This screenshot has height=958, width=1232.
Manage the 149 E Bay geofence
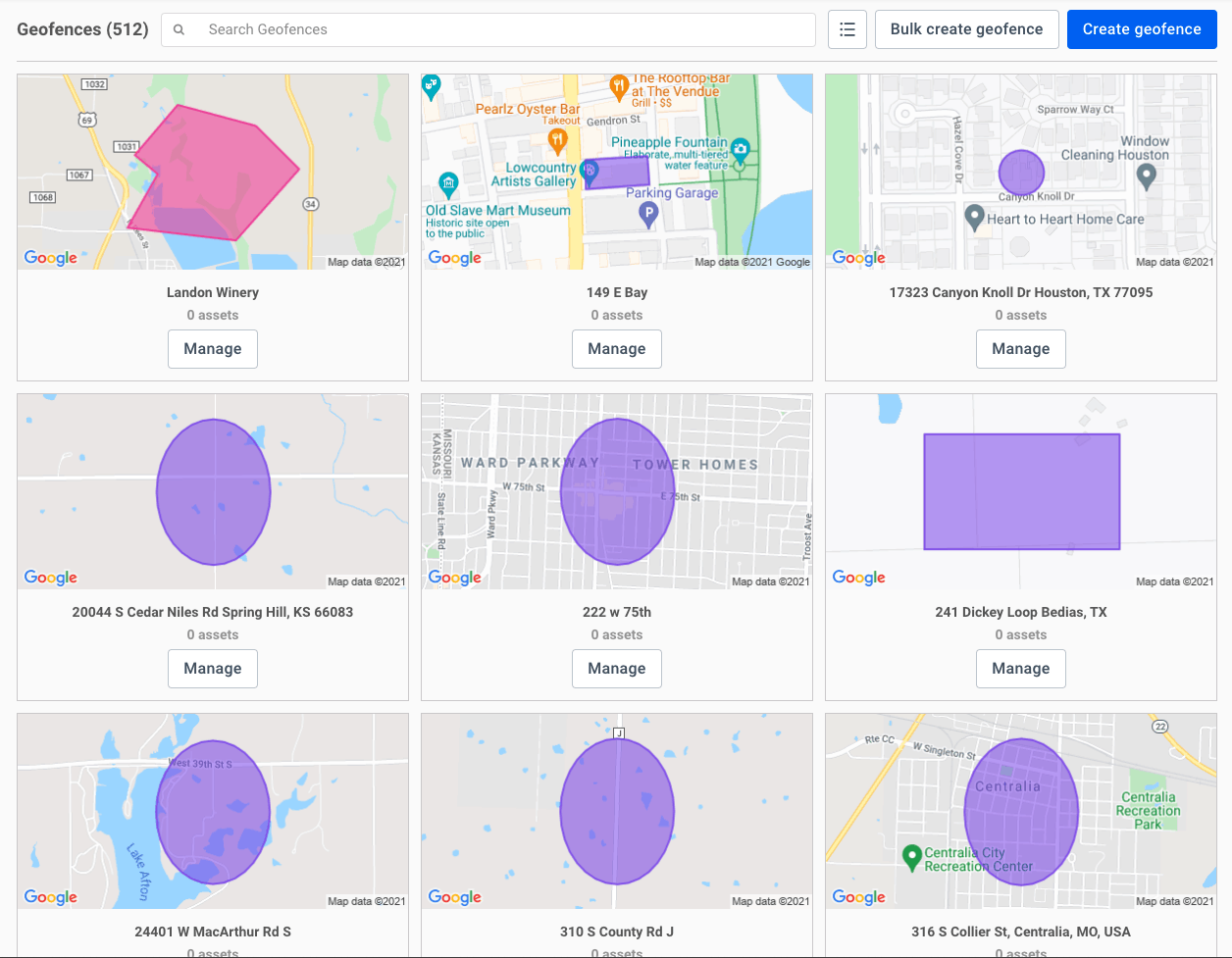[616, 348]
